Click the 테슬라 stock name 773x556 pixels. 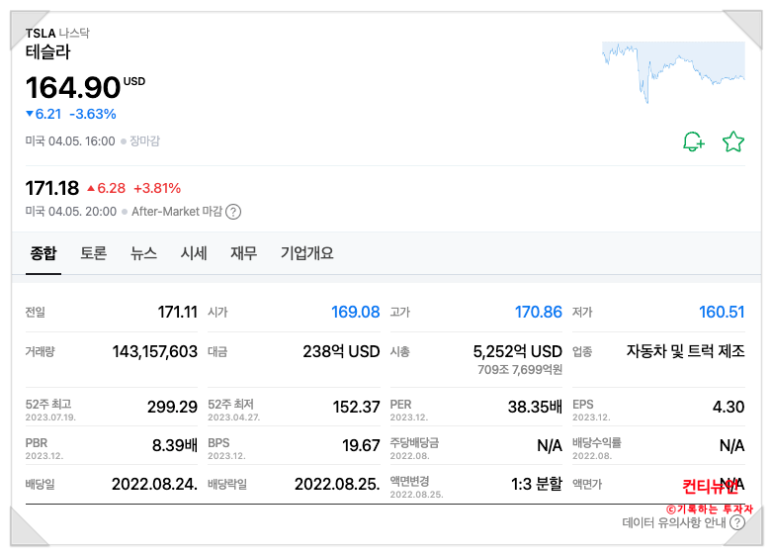pyautogui.click(x=48, y=52)
